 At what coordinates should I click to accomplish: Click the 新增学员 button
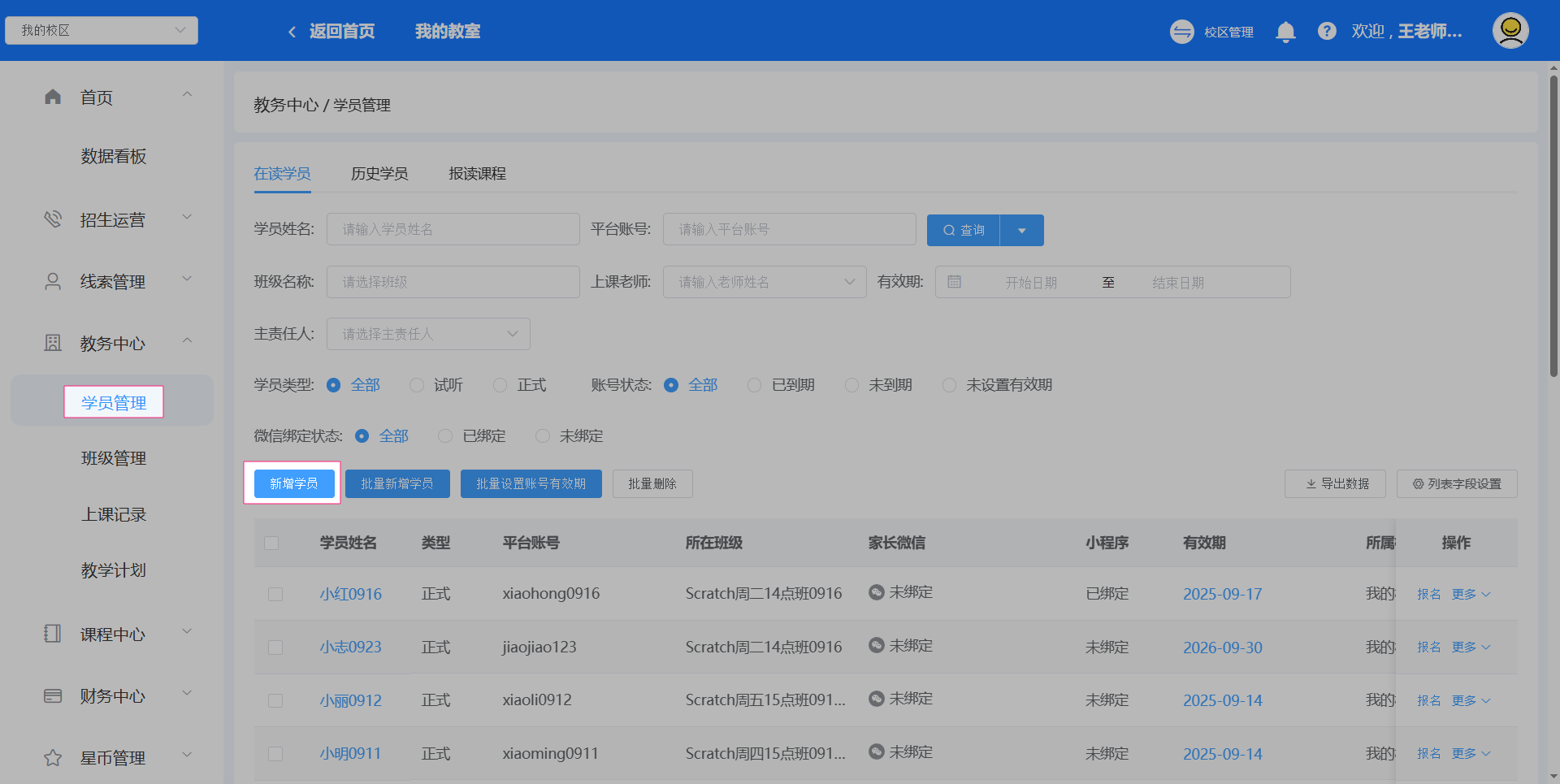292,483
